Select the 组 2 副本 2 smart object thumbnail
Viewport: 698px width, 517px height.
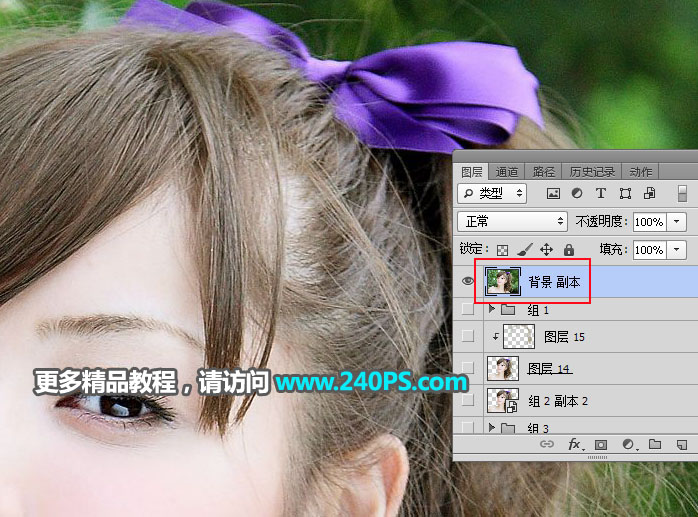click(503, 400)
